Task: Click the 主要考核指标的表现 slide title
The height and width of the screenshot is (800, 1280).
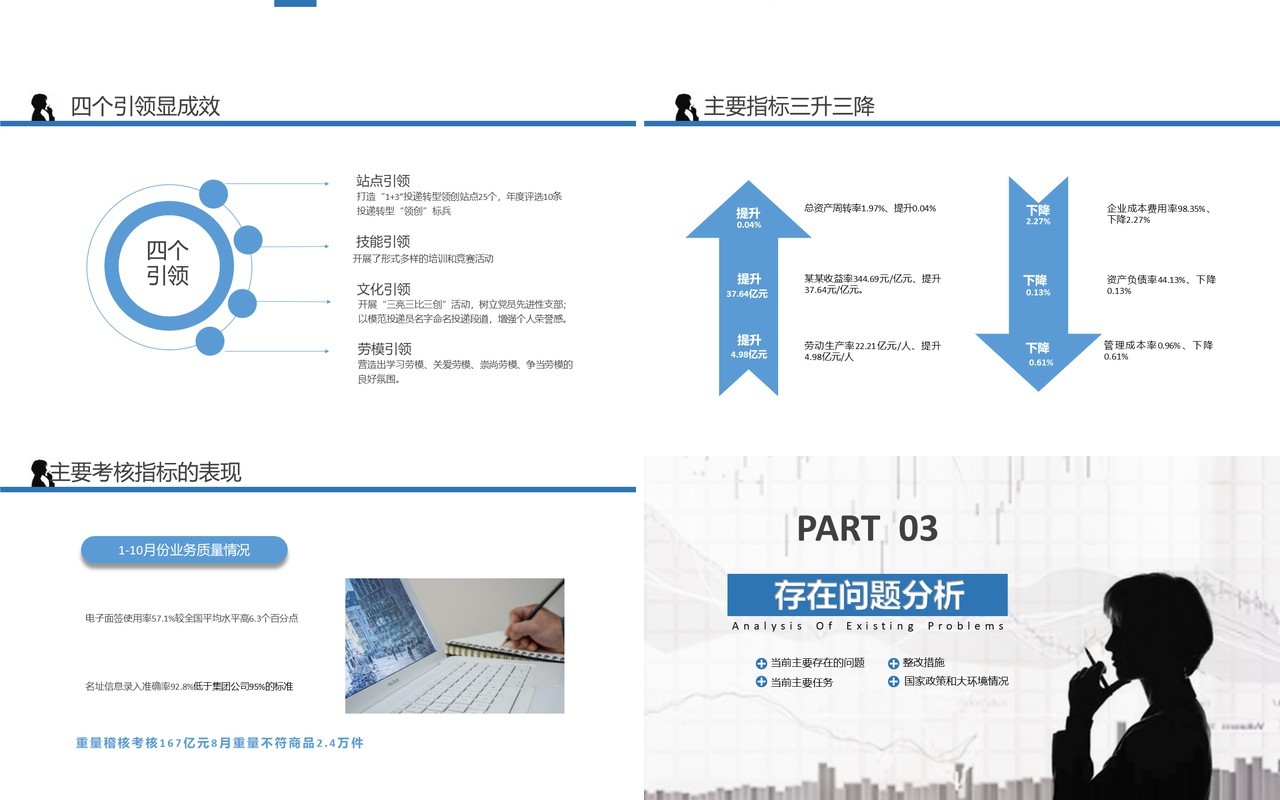Action: 146,472
